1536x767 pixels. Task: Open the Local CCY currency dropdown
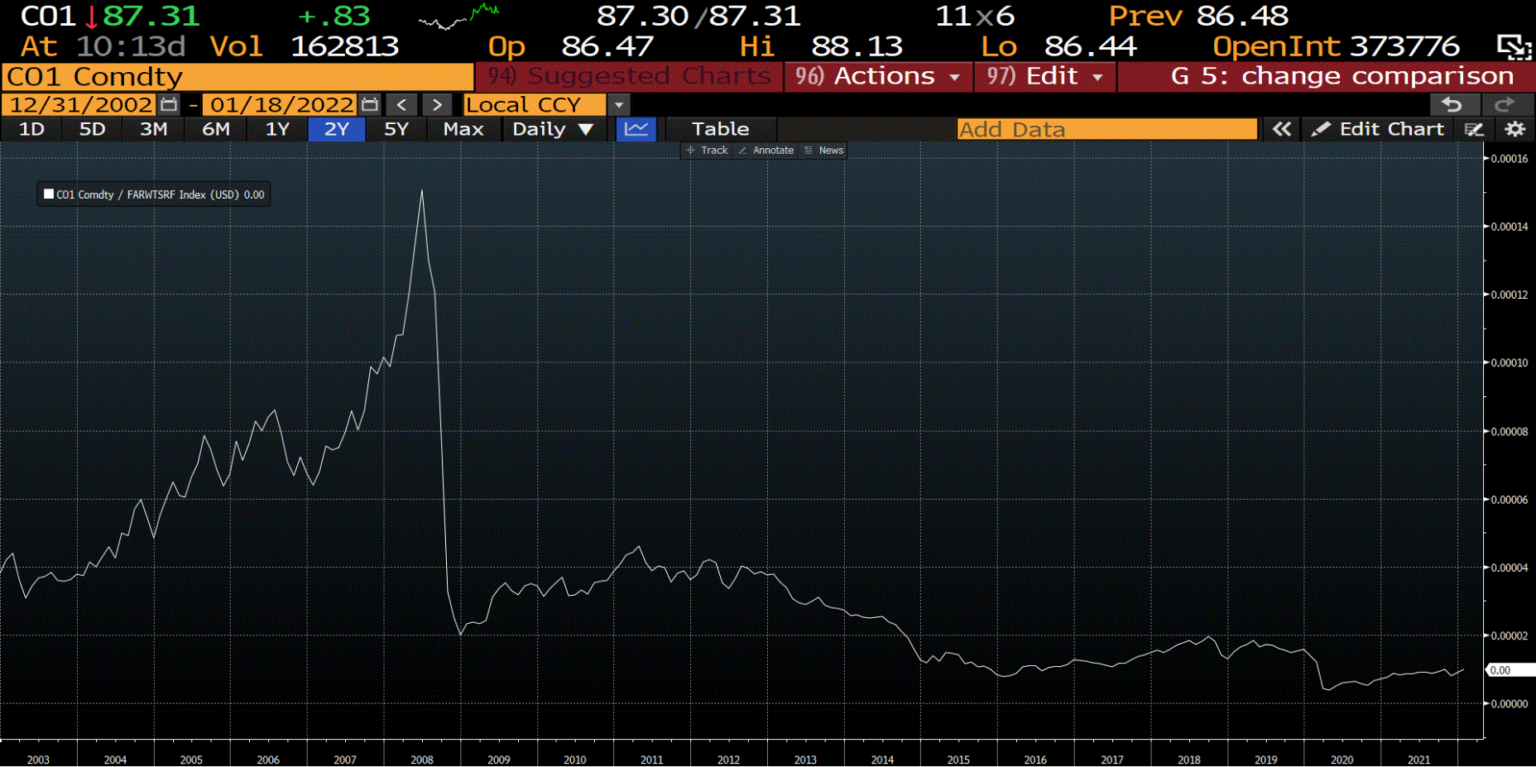[617, 104]
